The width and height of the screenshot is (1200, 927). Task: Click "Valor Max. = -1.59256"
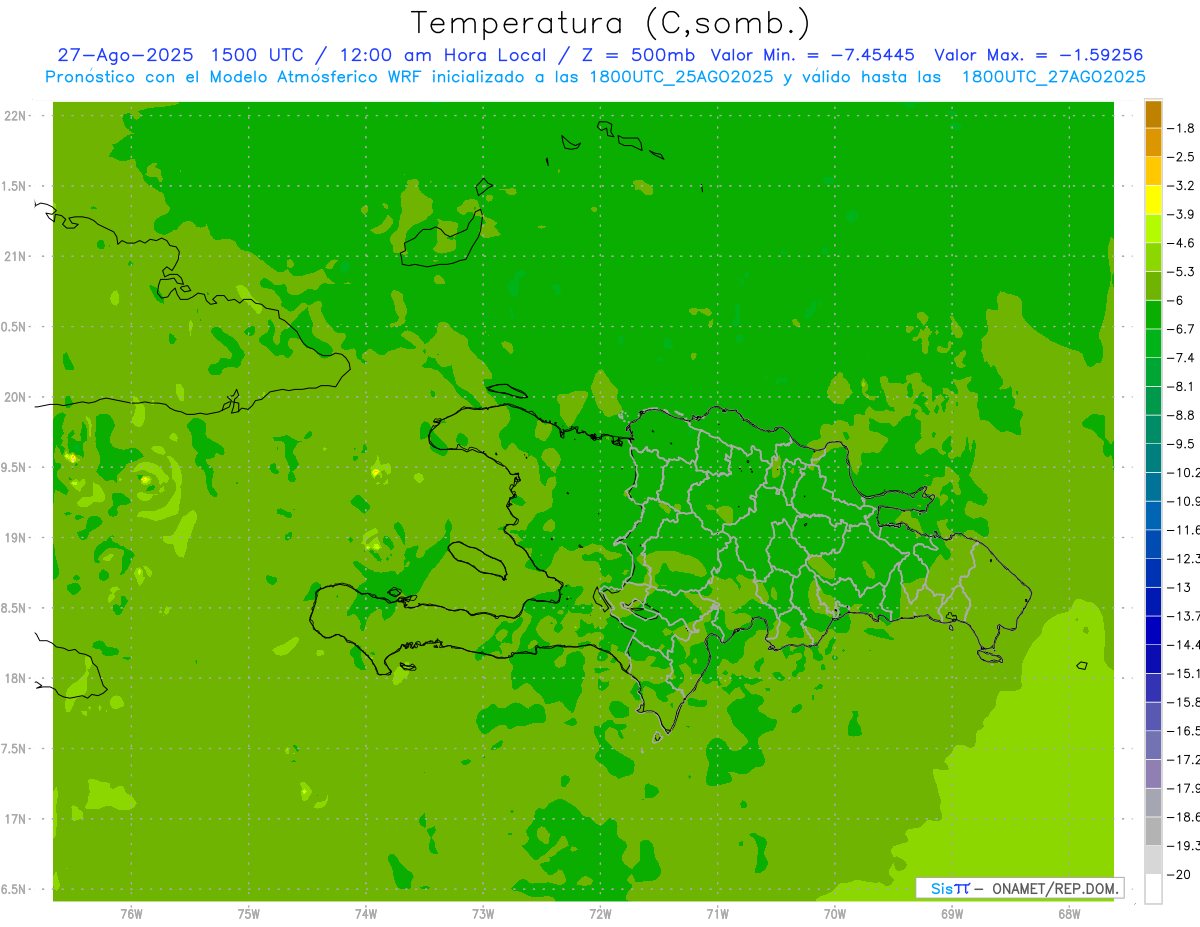pos(1038,55)
